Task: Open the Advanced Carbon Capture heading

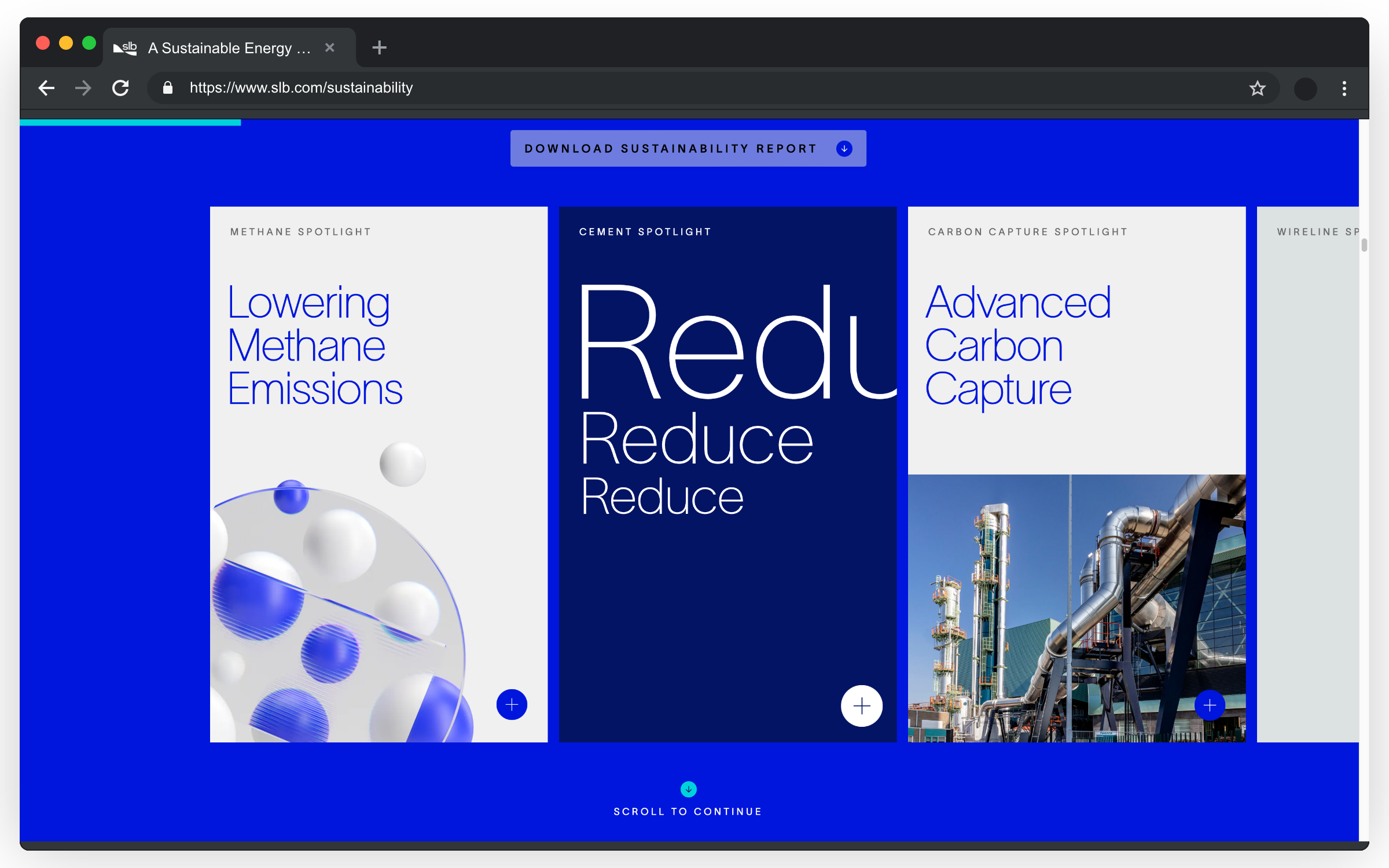Action: coord(1017,345)
